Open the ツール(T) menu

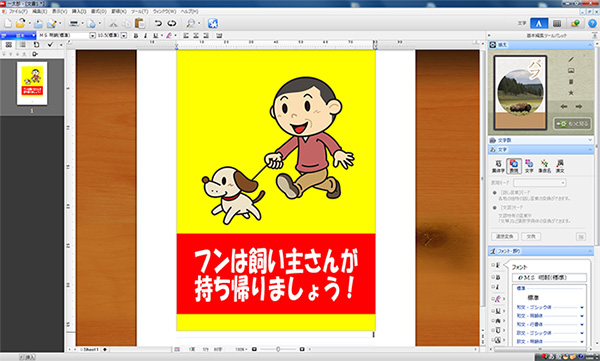(140, 11)
